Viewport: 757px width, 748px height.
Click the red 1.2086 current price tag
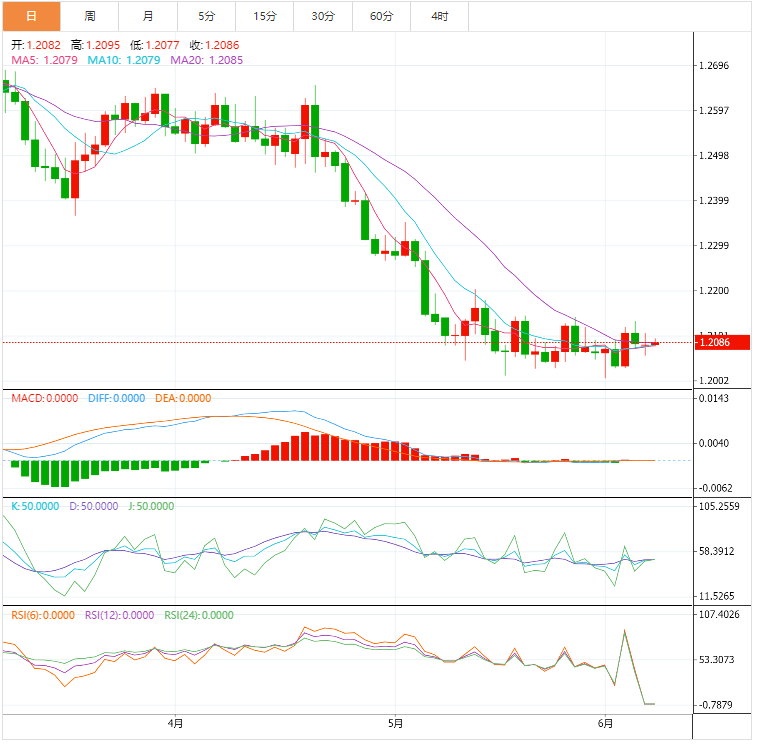click(x=720, y=343)
